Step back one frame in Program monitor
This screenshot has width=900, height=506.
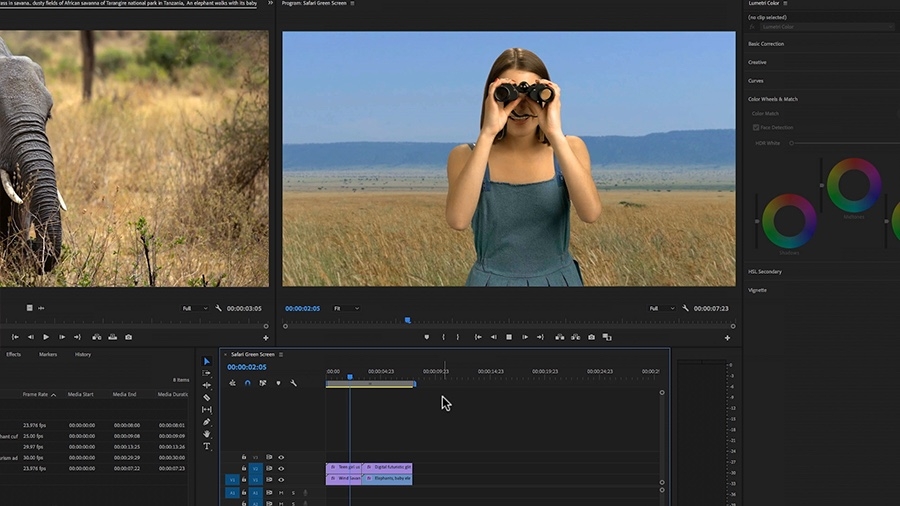(493, 337)
